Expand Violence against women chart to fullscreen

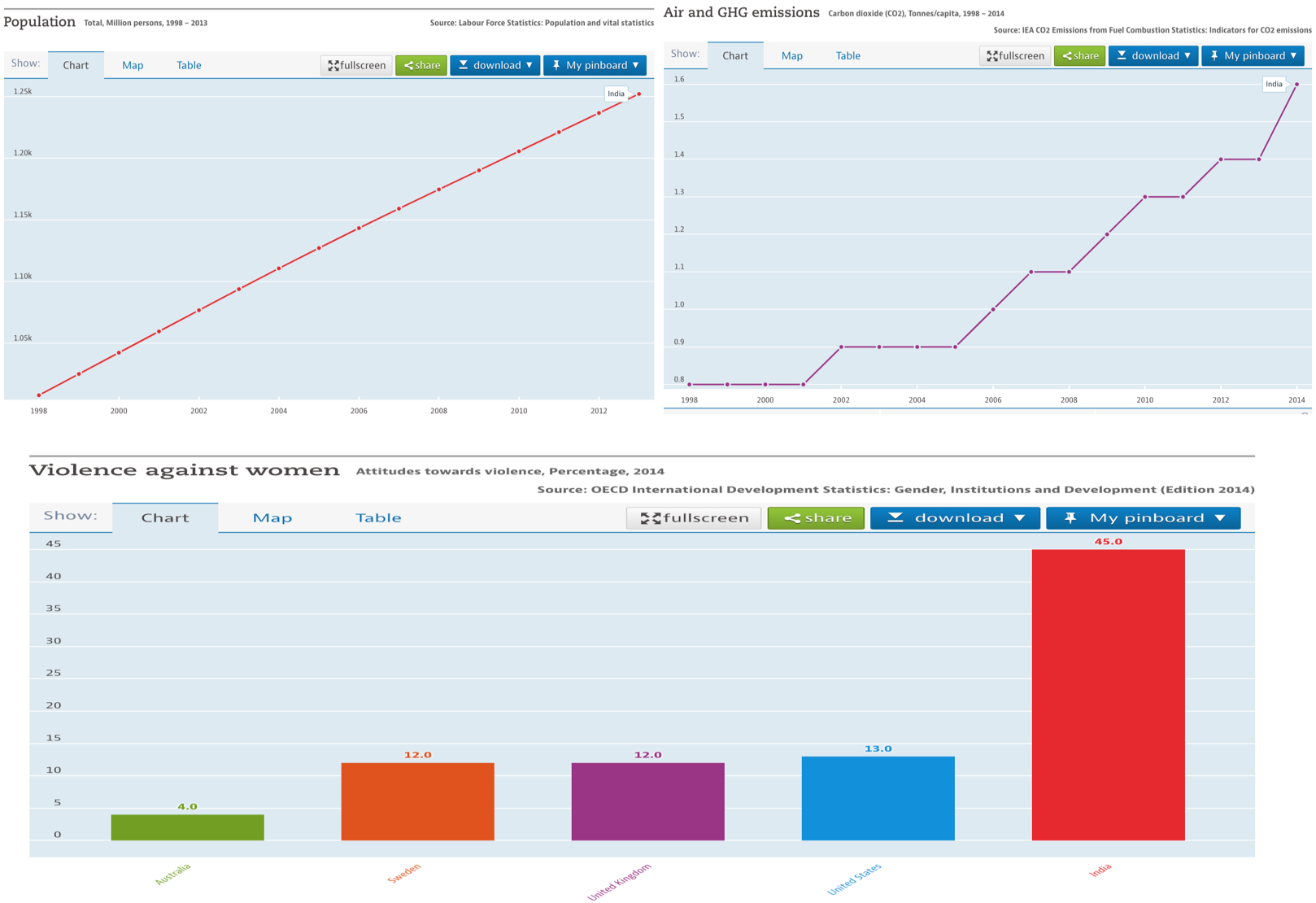[x=694, y=518]
